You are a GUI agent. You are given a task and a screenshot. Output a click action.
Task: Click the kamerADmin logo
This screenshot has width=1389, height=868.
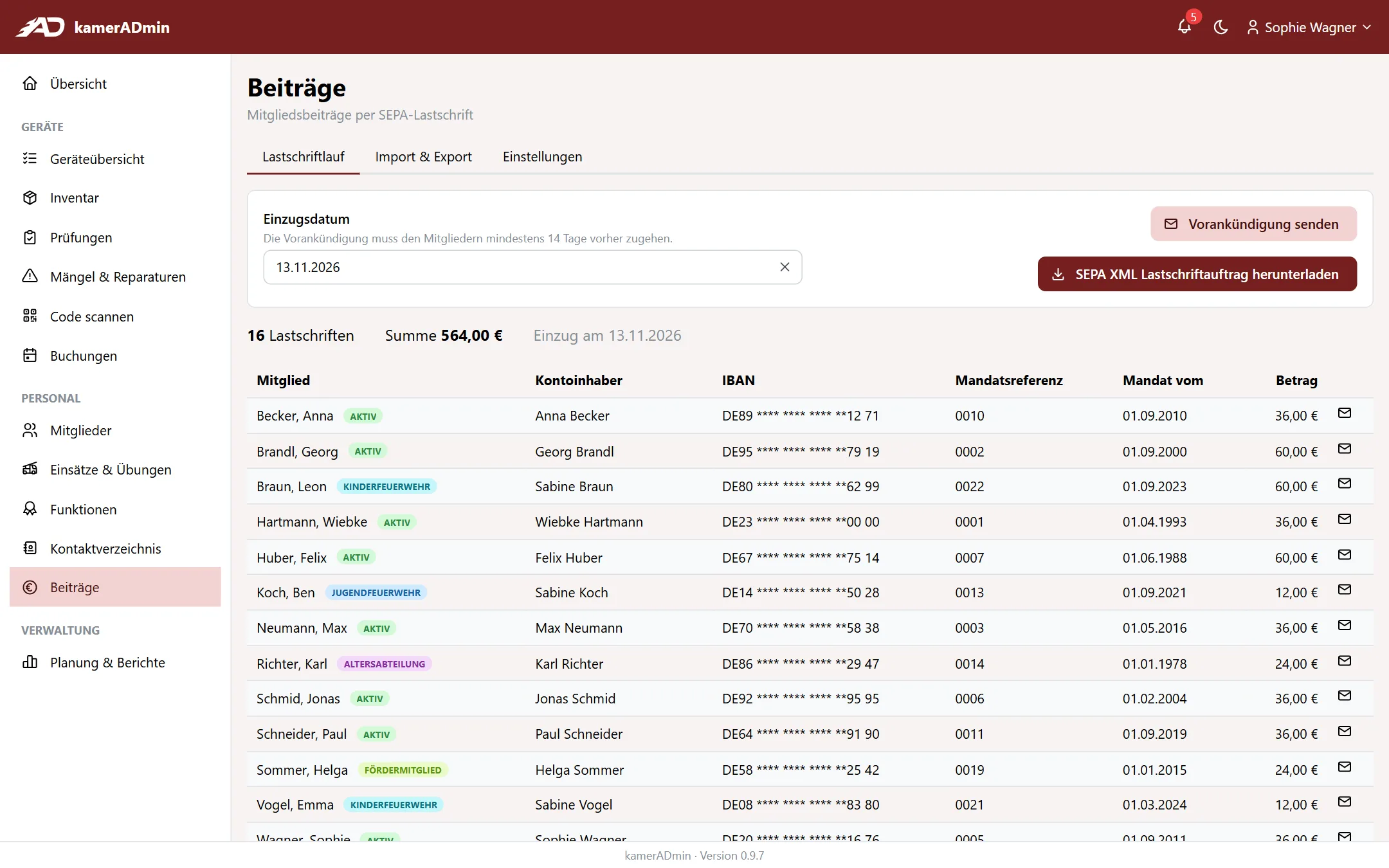pos(93,27)
